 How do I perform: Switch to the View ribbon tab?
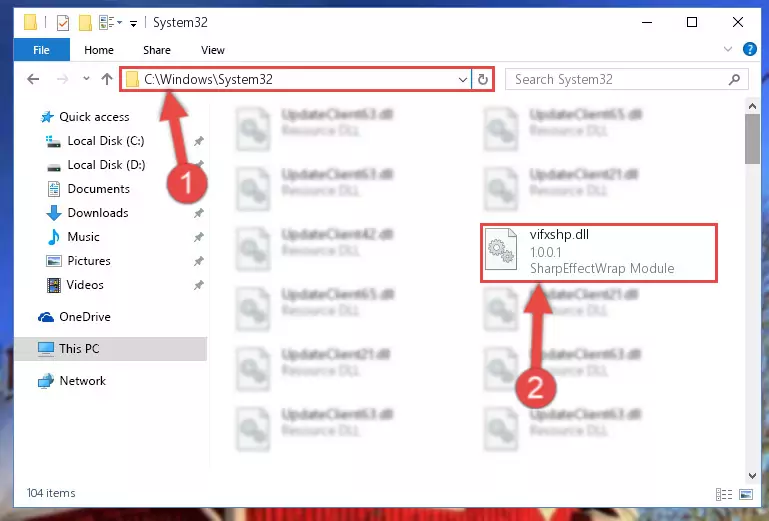pos(213,50)
